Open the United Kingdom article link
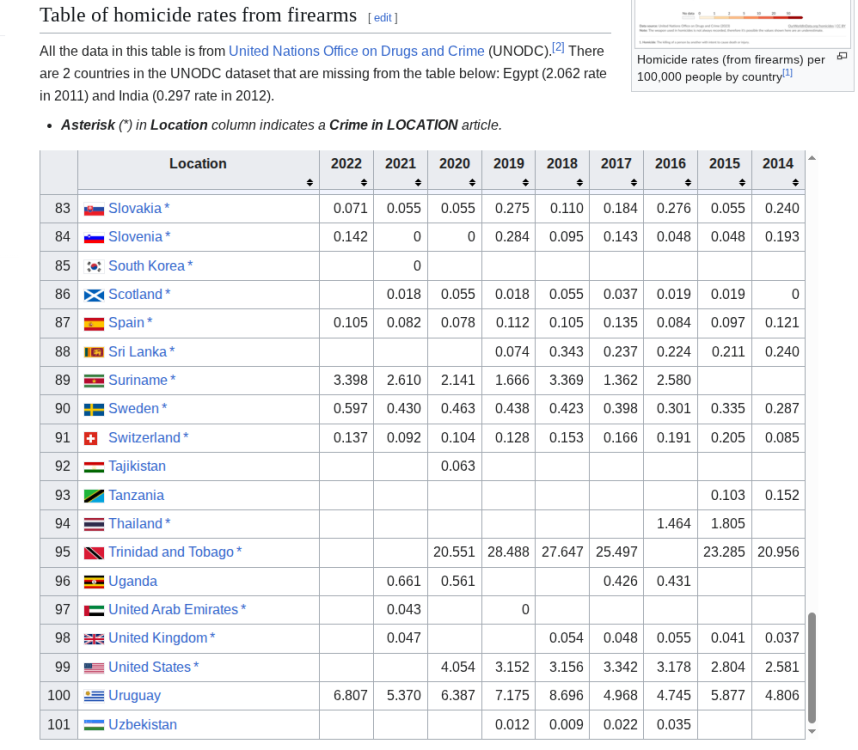 [x=158, y=638]
